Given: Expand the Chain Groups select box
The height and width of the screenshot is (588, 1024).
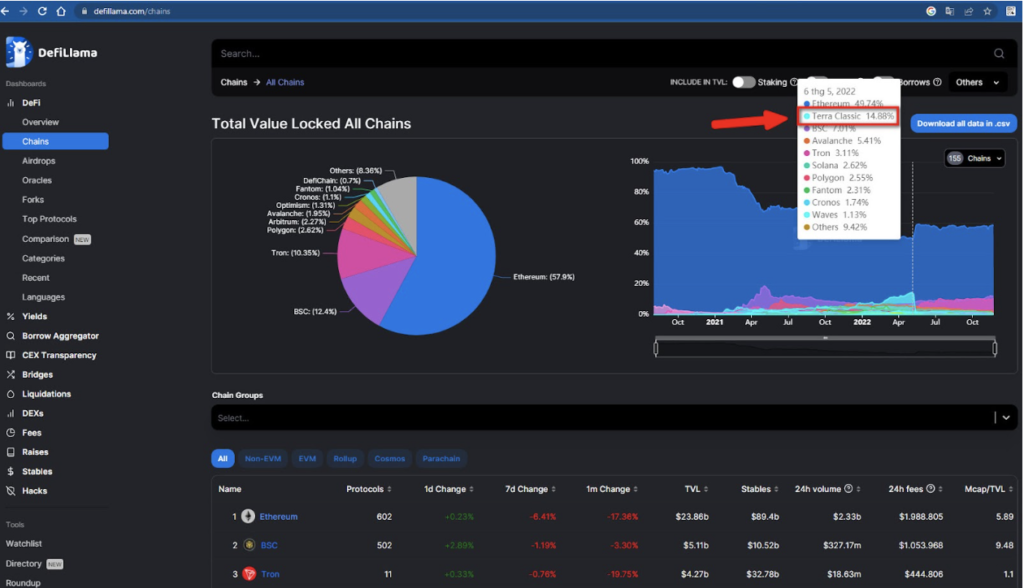Looking at the screenshot, I should coord(612,417).
